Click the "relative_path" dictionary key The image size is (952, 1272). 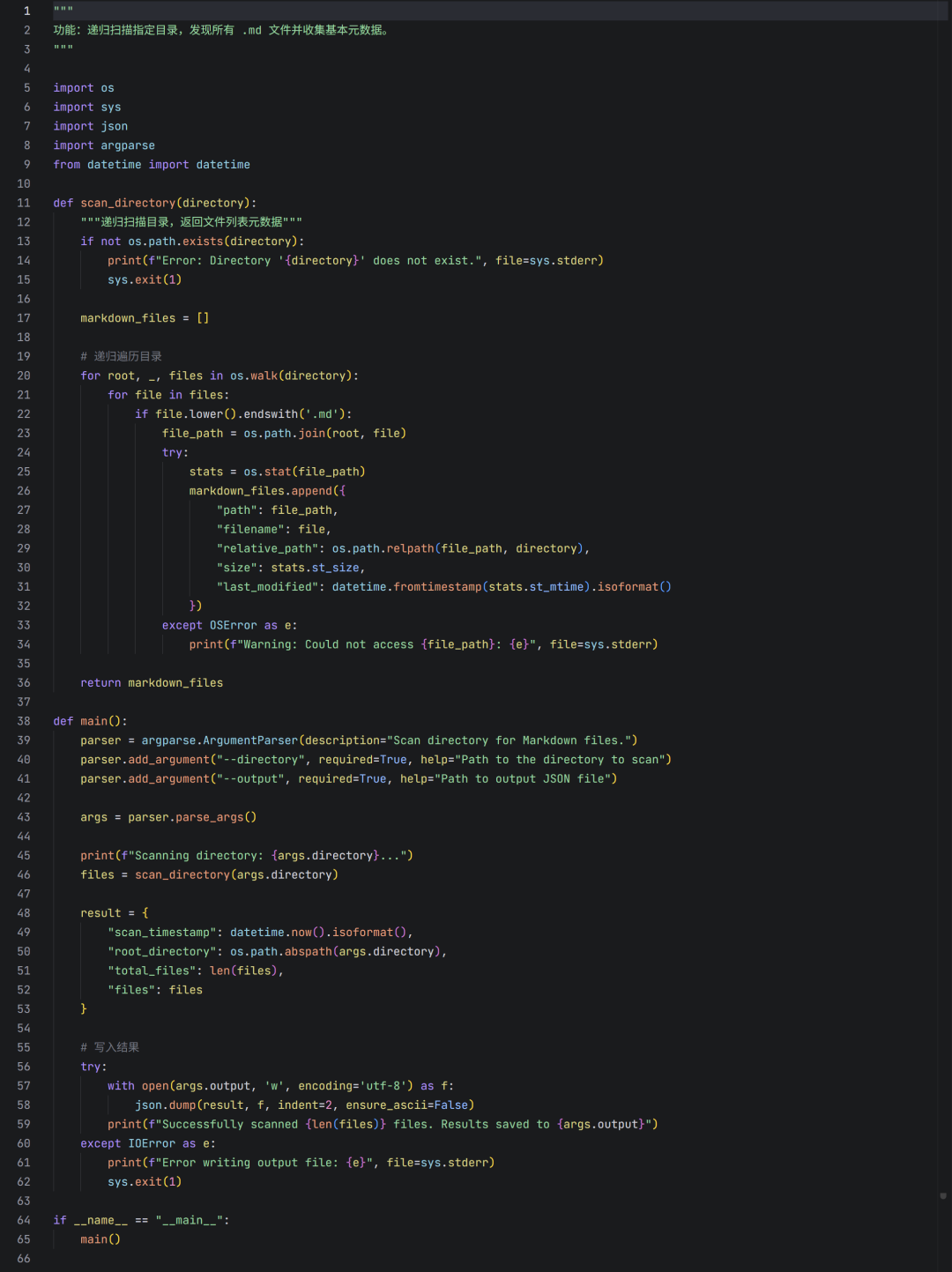[x=267, y=549]
